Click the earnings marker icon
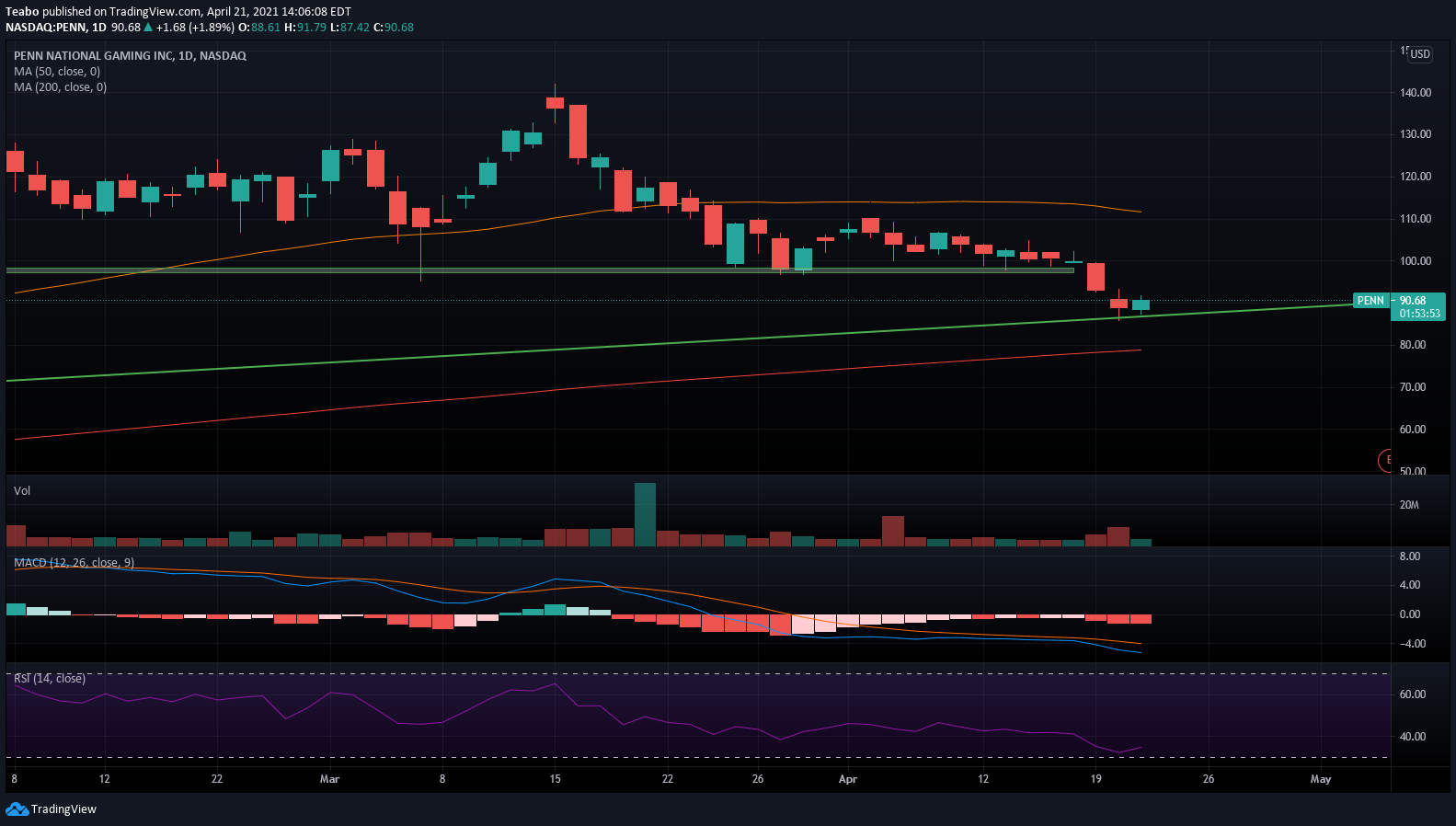The width and height of the screenshot is (1456, 826). 1385,460
